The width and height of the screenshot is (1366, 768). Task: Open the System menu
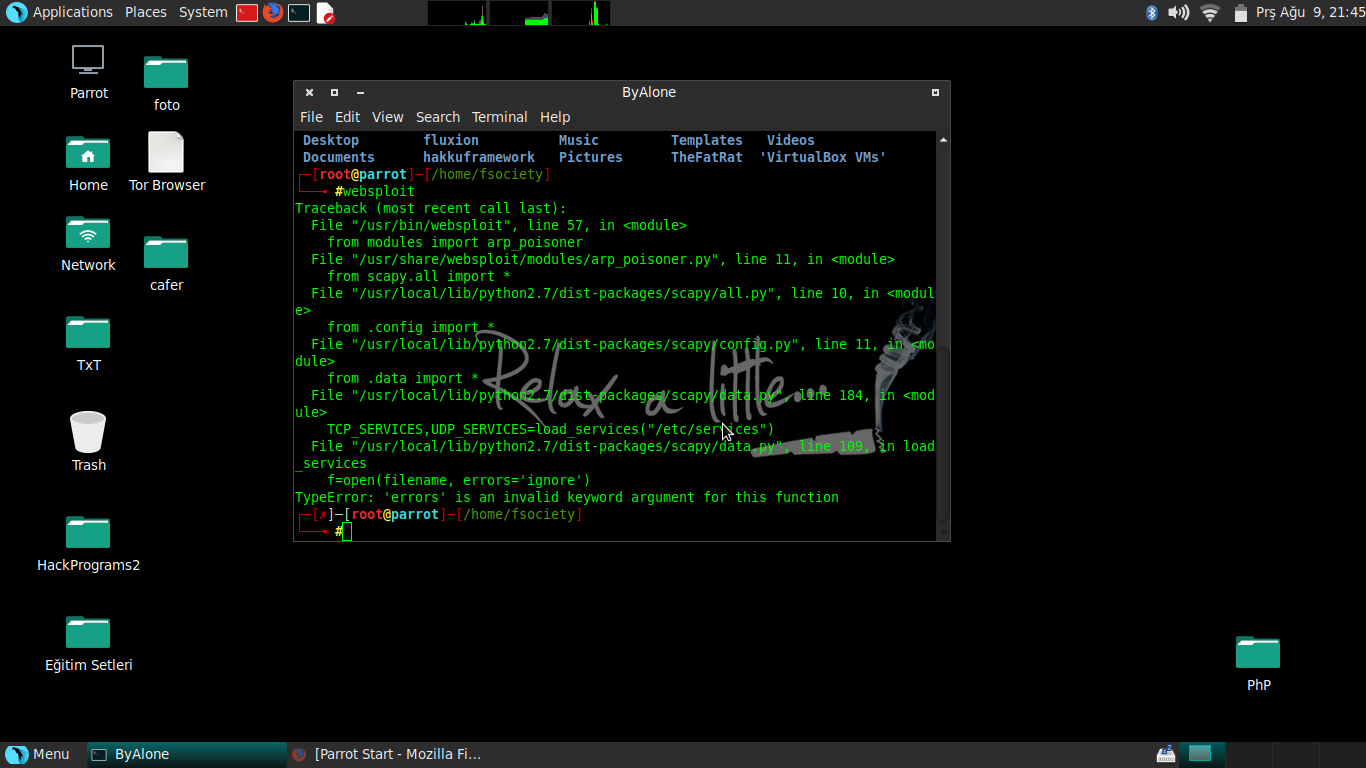click(x=203, y=12)
